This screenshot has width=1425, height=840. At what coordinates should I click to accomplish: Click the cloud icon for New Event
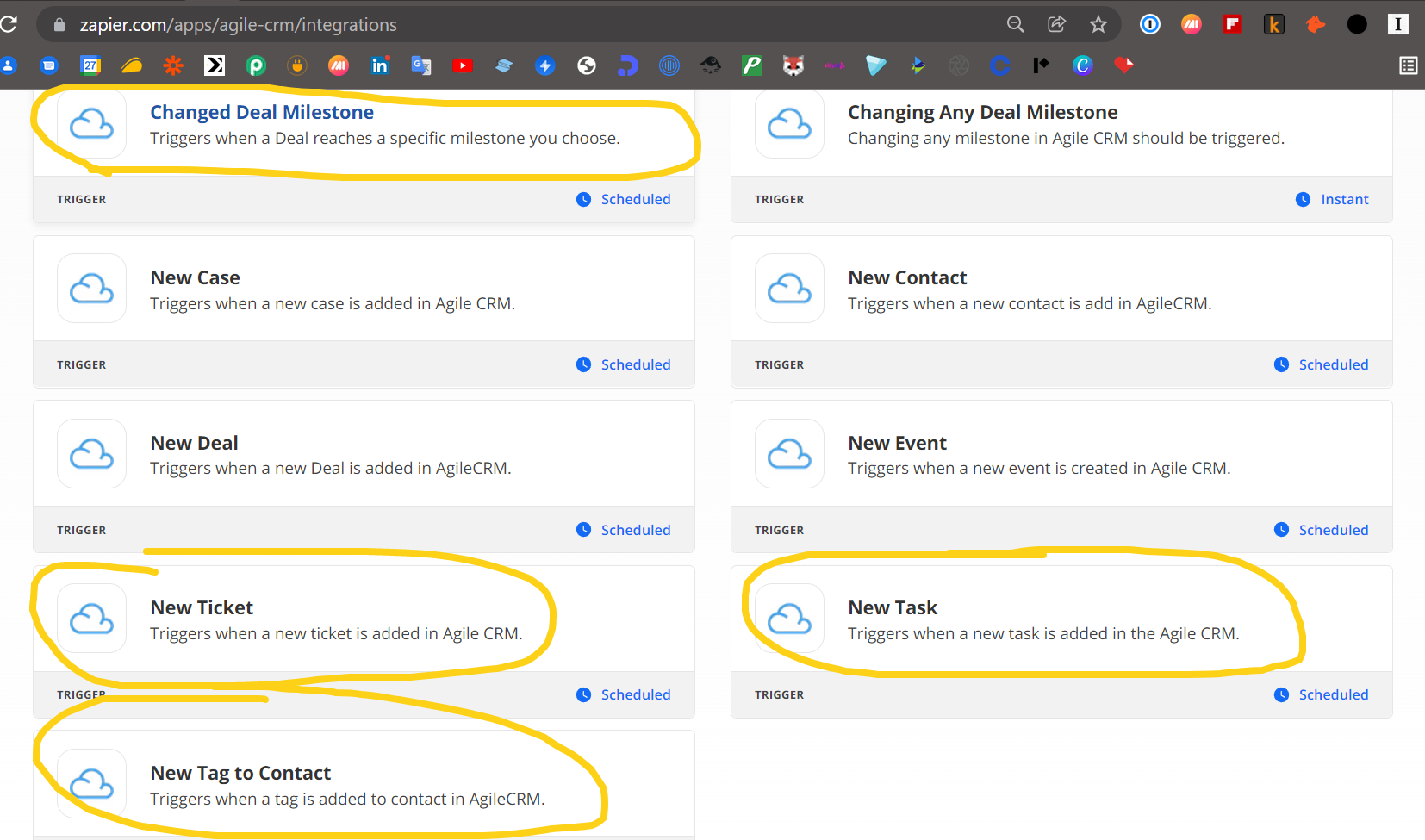pyautogui.click(x=789, y=454)
